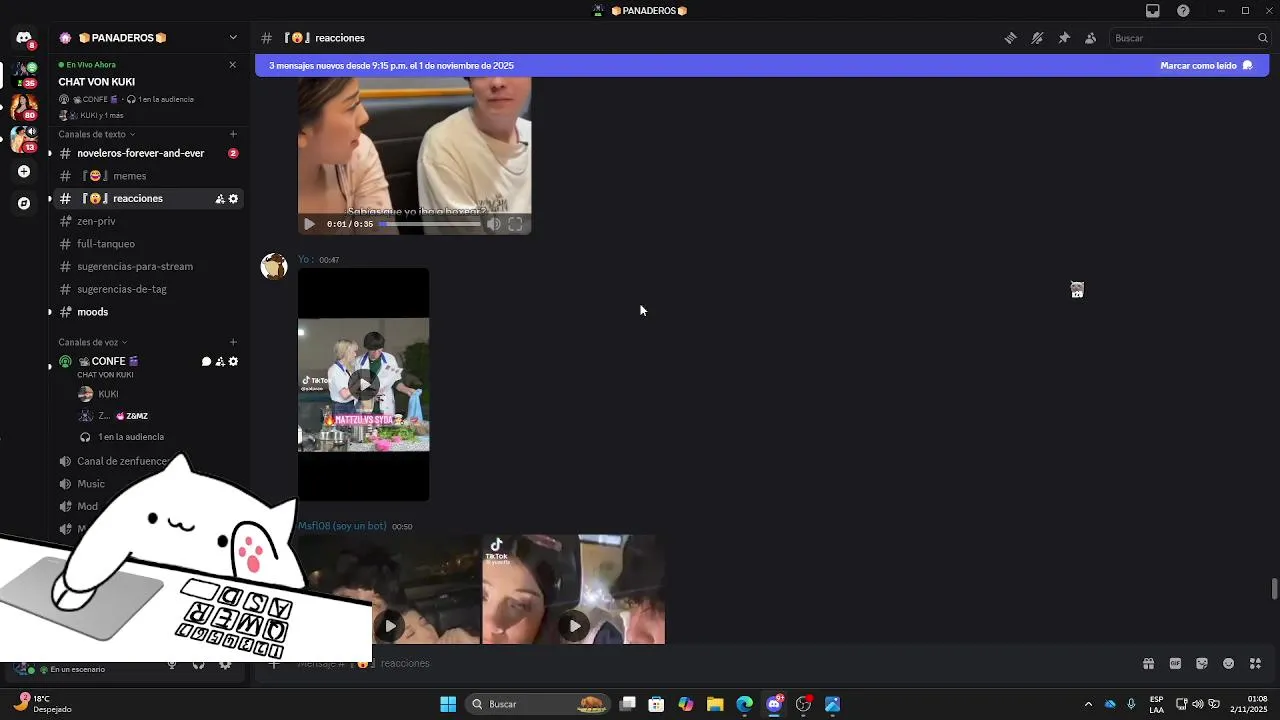Toggle microphone mute in user panel
1280x720 pixels.
point(172,663)
